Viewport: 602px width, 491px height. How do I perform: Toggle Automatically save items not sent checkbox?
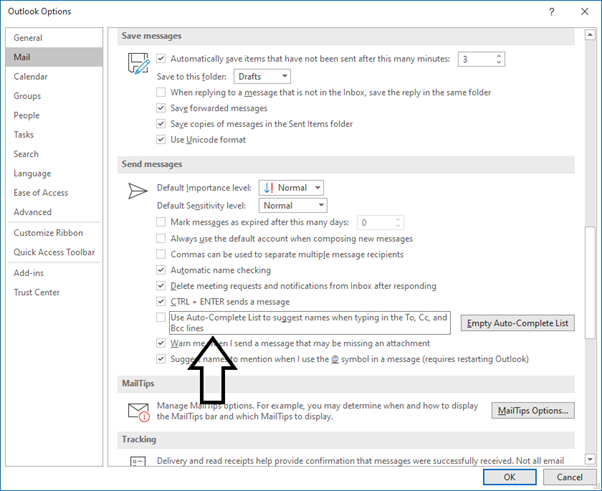coord(161,59)
